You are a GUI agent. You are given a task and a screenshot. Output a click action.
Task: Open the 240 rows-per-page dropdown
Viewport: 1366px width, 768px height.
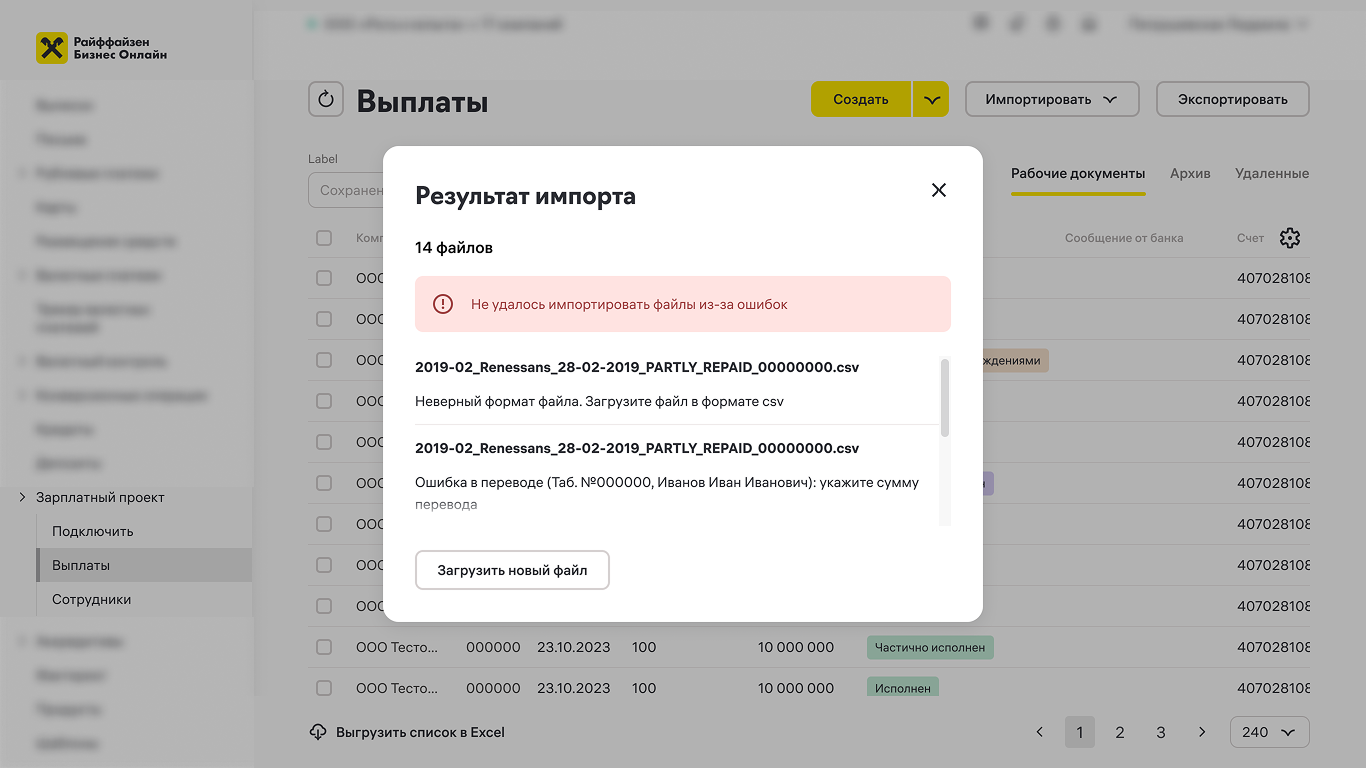pos(1269,732)
